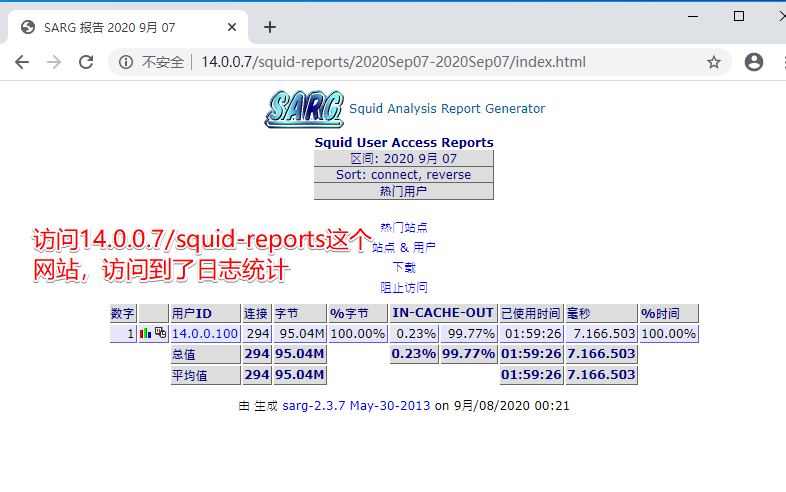
Task: Click the 毫秒 column header
Action: (602, 313)
